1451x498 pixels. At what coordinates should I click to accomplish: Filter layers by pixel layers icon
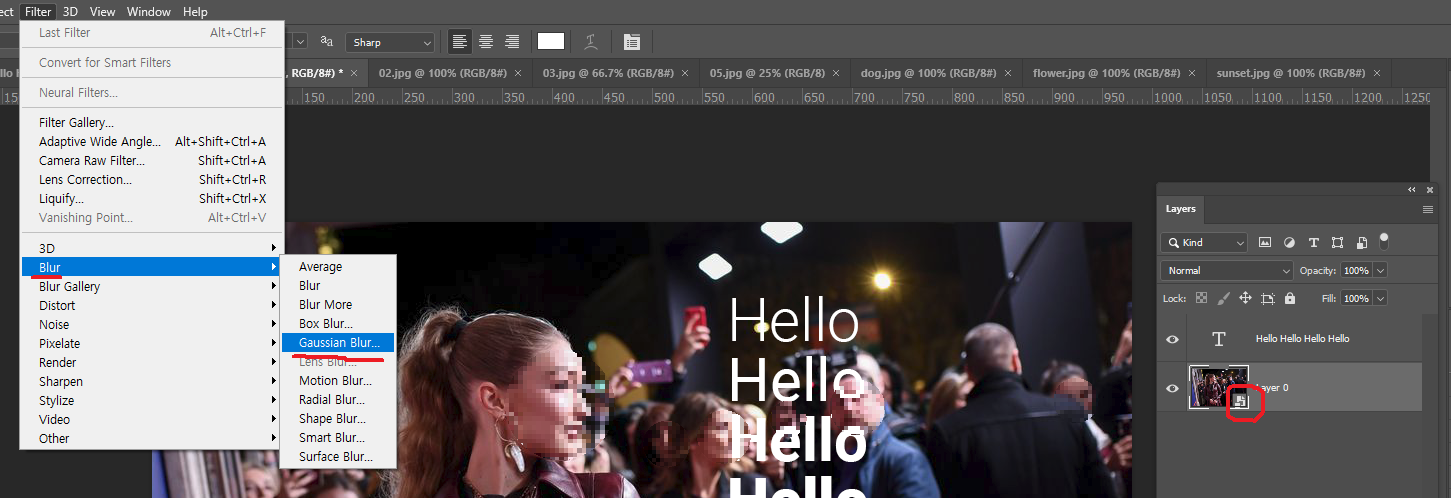pyautogui.click(x=1265, y=242)
